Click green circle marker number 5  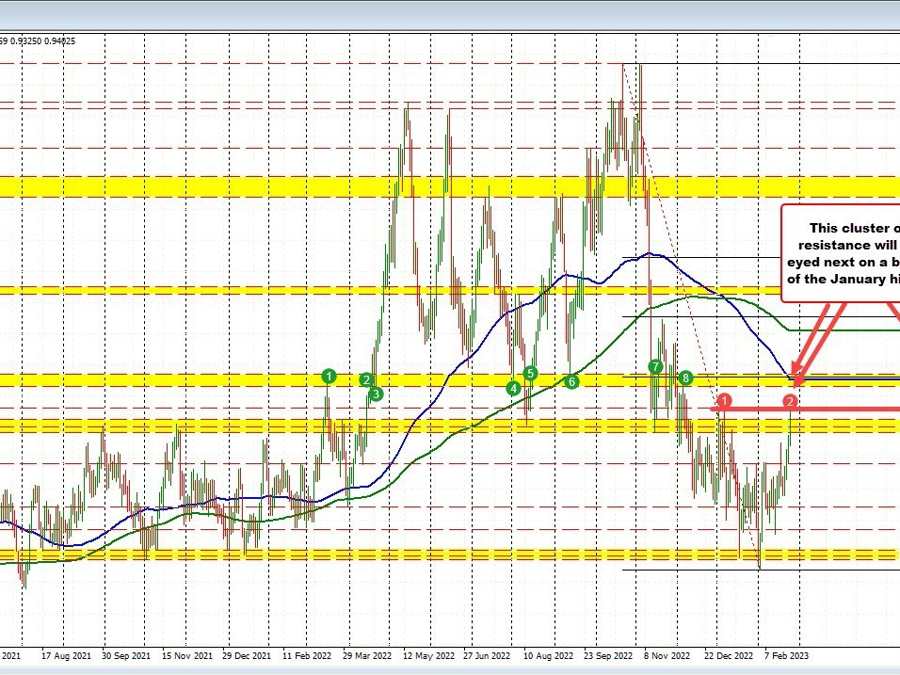[531, 373]
